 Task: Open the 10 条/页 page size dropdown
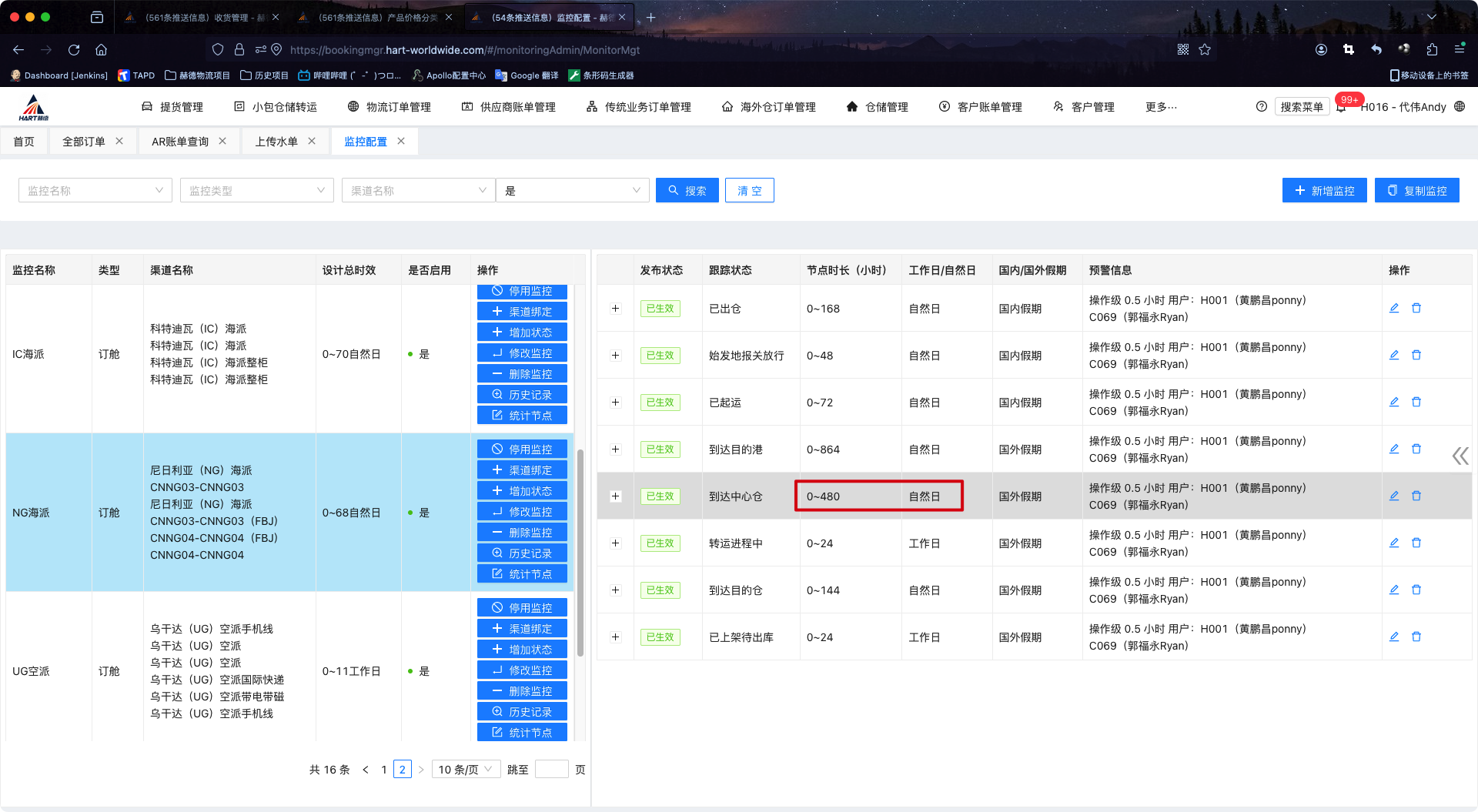click(x=466, y=769)
